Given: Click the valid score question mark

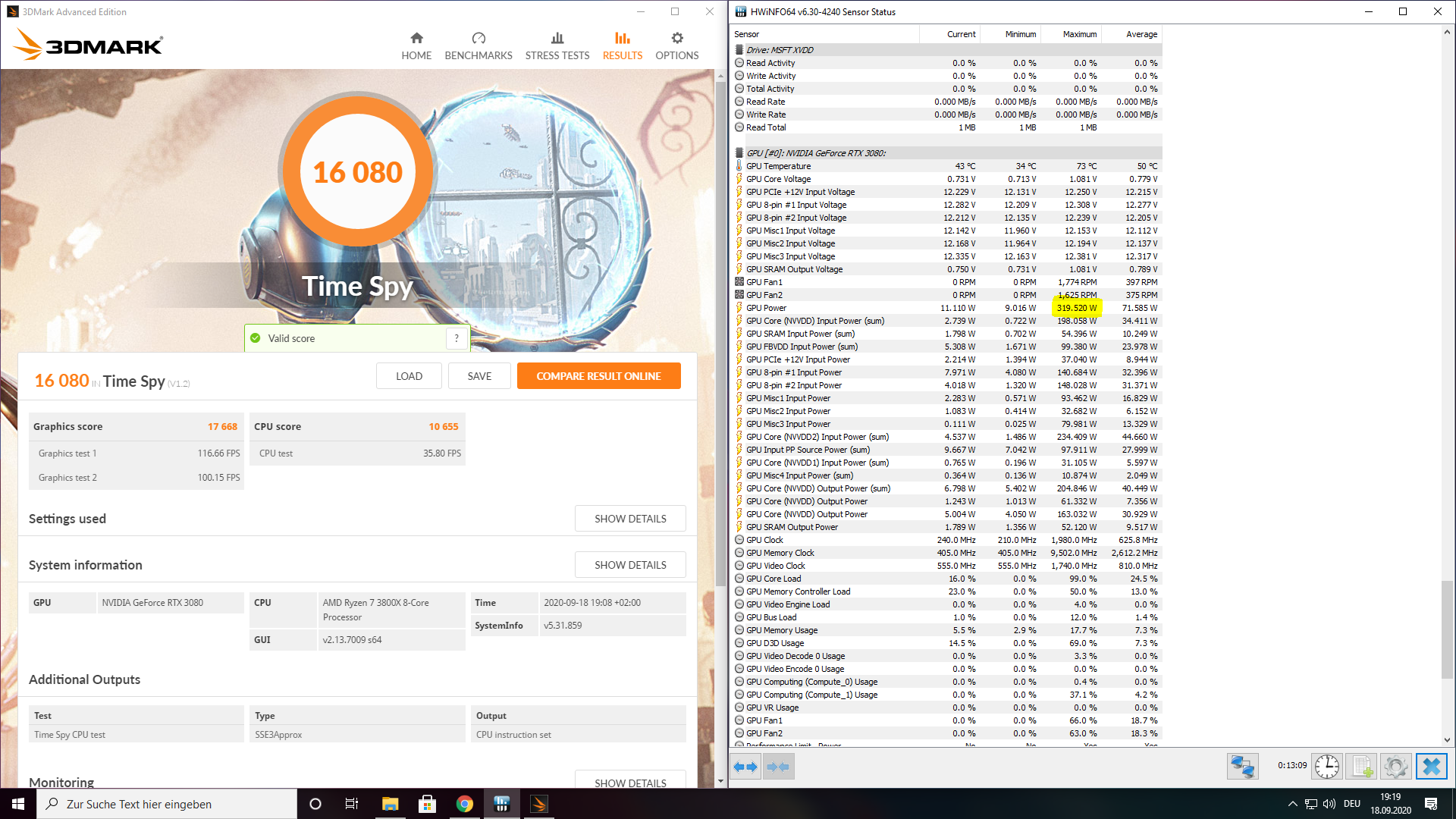Looking at the screenshot, I should click(457, 338).
